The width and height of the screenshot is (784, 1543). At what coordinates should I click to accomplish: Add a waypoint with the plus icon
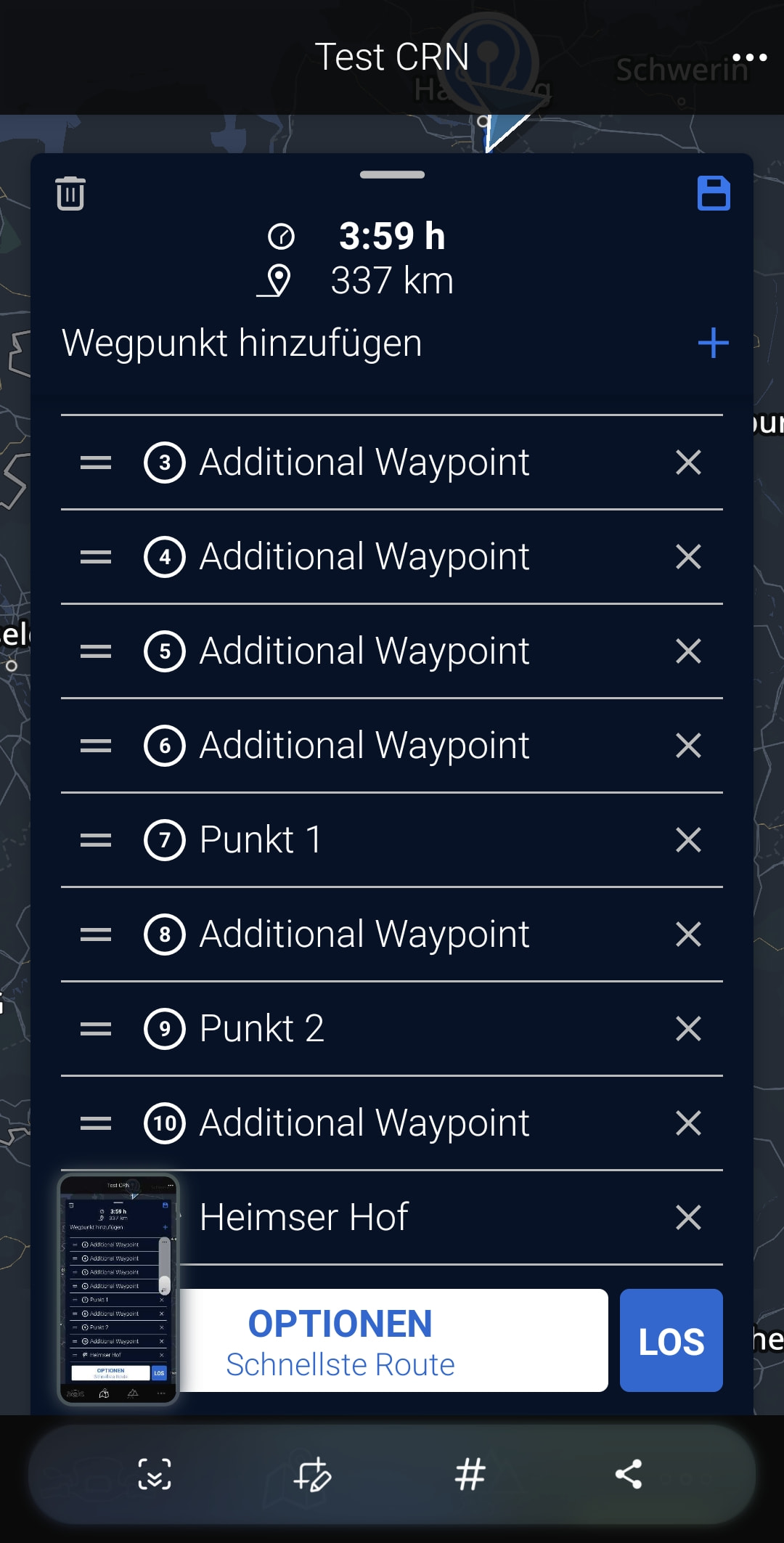713,343
